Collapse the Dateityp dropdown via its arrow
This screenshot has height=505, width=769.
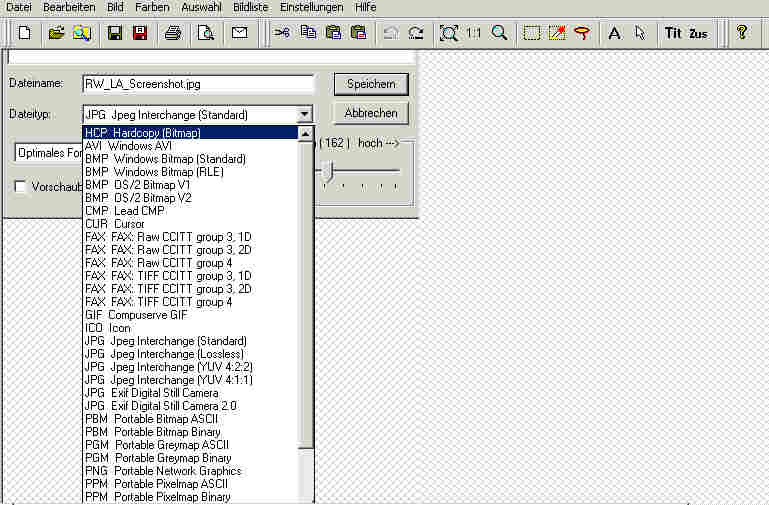(305, 115)
